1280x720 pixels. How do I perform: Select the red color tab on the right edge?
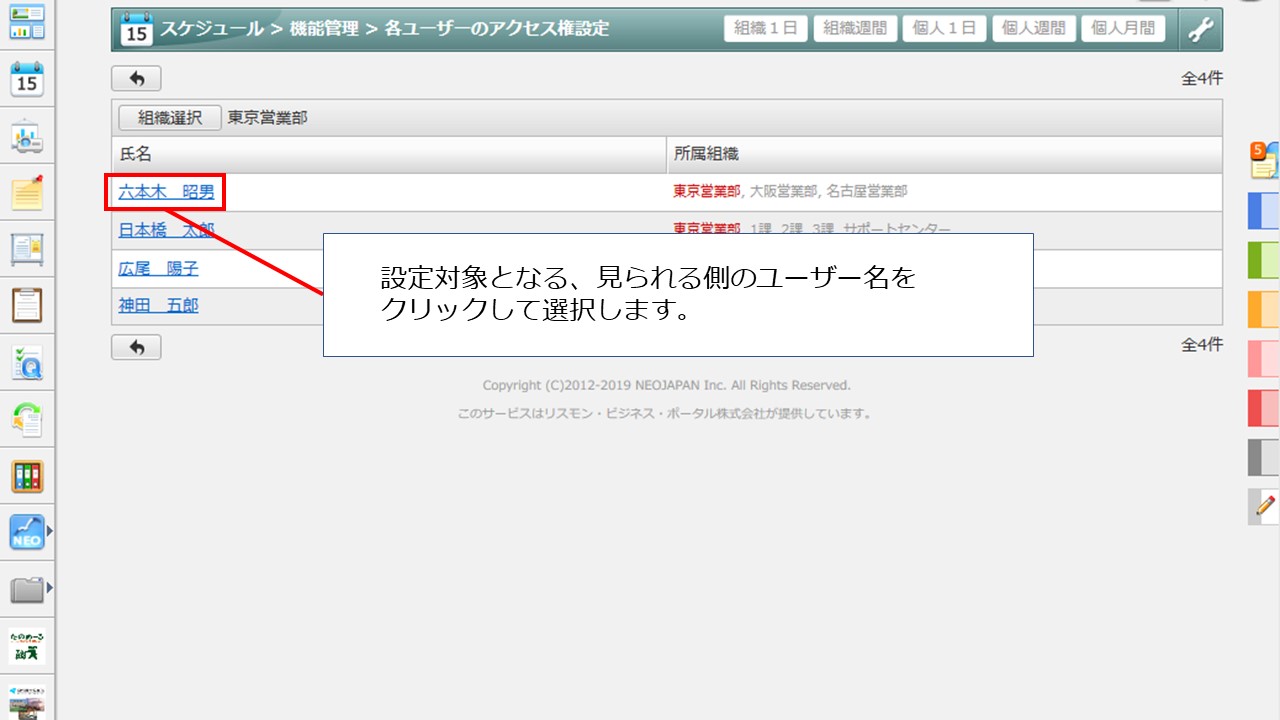(x=1264, y=408)
